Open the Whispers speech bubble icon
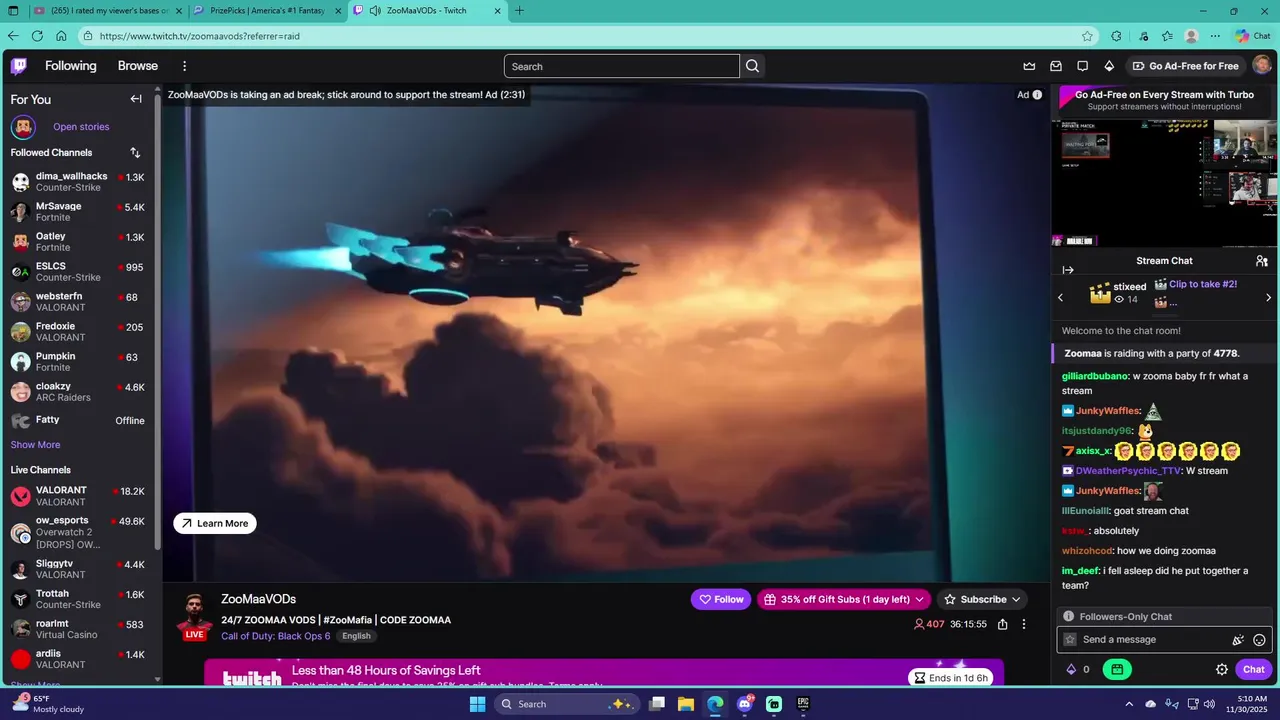This screenshot has width=1280, height=720. point(1082,66)
